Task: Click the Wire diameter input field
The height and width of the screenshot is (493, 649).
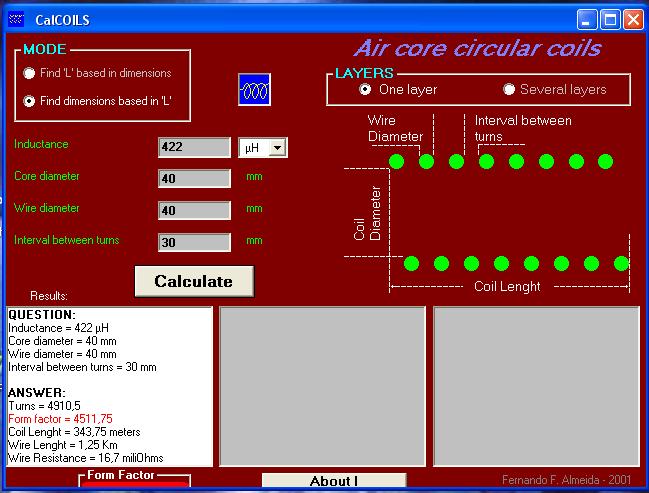Action: point(194,210)
